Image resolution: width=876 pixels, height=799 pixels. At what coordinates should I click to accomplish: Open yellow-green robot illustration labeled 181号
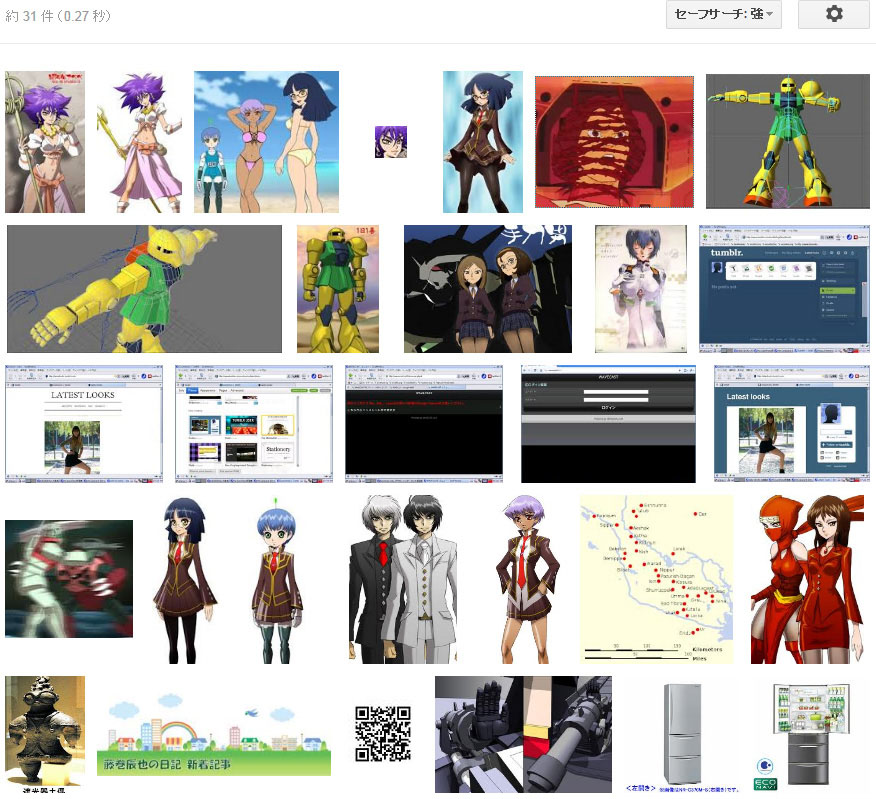click(338, 289)
